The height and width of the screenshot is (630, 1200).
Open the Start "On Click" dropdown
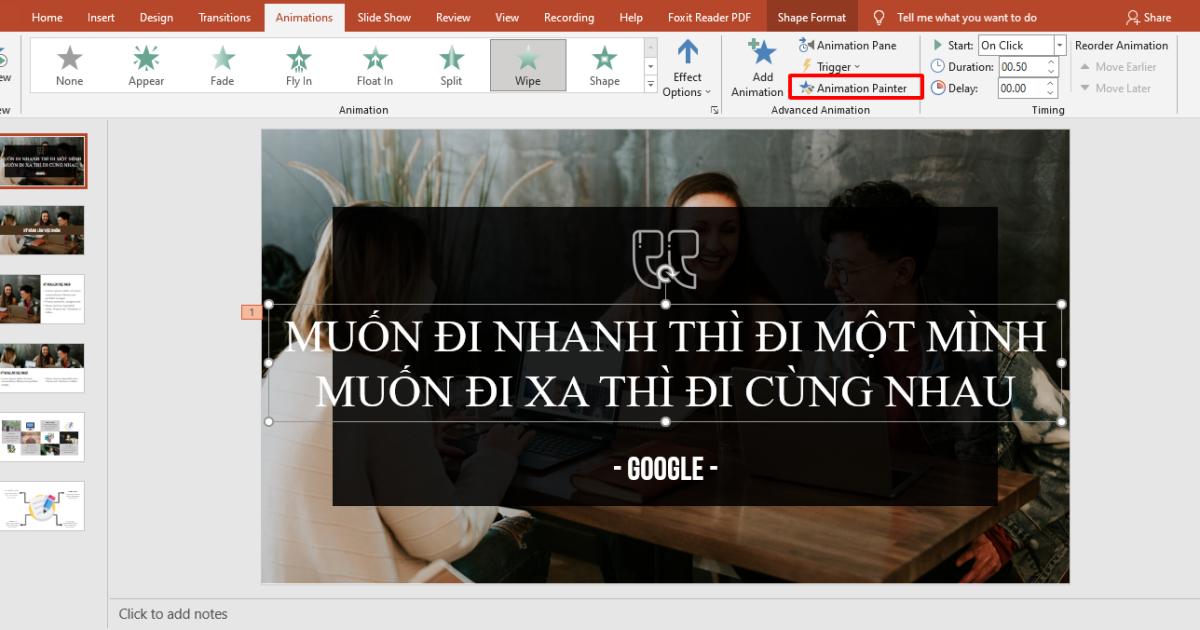tap(1059, 44)
